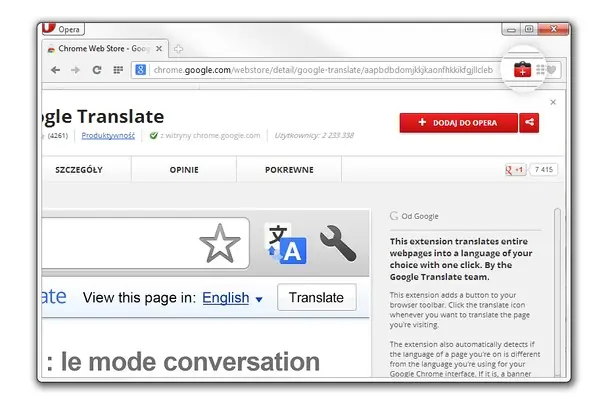Viewport: 612px width, 408px height.
Task: Click the Google +1 button
Action: coord(515,170)
